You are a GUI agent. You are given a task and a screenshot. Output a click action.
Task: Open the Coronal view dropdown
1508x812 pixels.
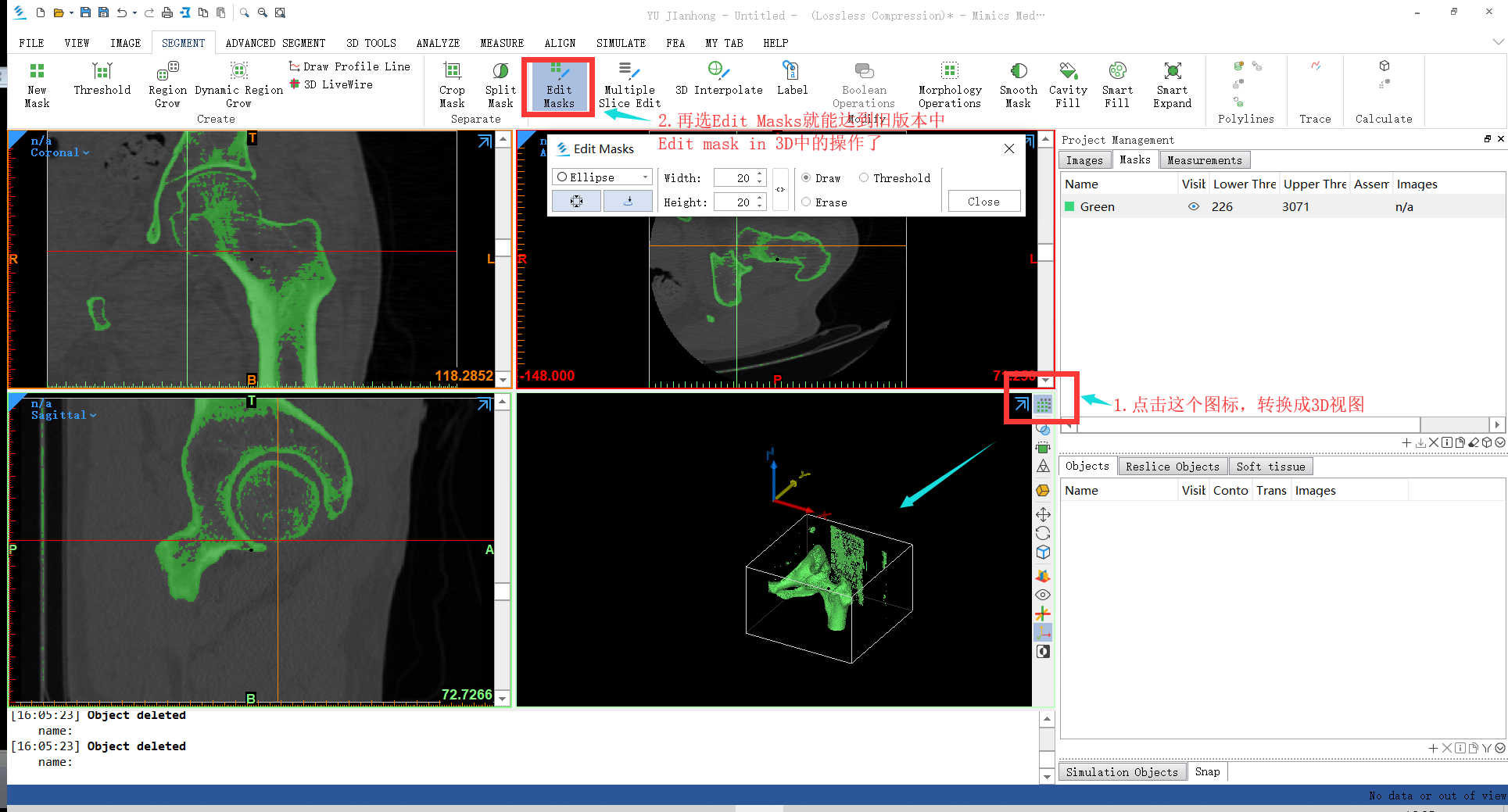(x=60, y=152)
